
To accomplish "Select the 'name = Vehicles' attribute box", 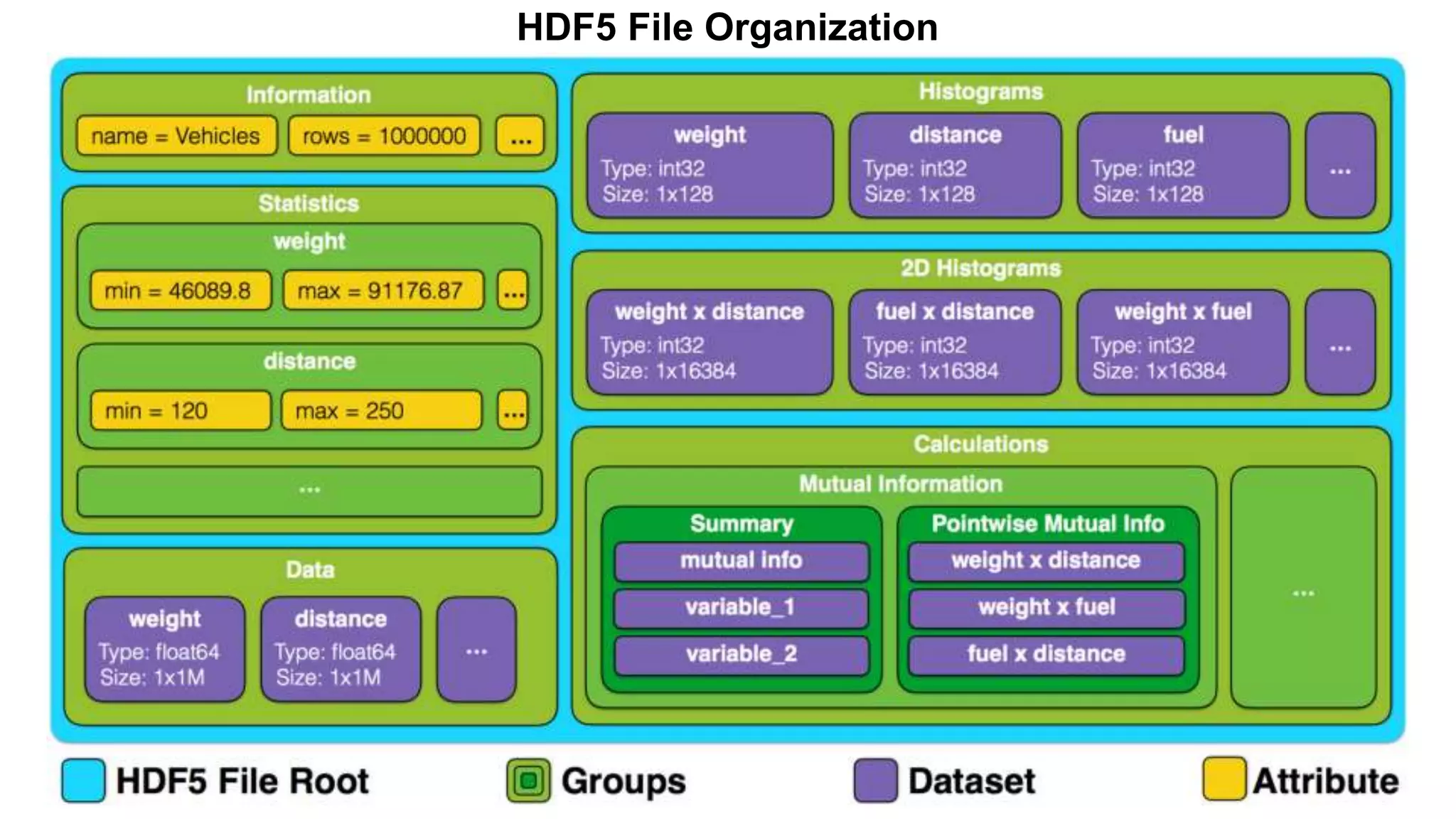I will (x=176, y=136).
